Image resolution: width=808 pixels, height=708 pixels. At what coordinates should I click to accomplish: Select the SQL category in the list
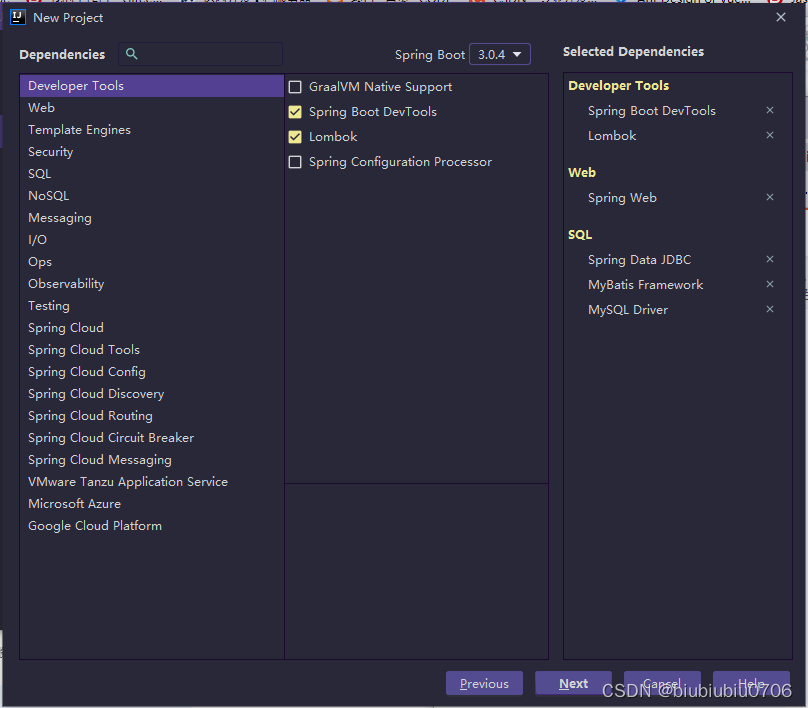pyautogui.click(x=152, y=174)
